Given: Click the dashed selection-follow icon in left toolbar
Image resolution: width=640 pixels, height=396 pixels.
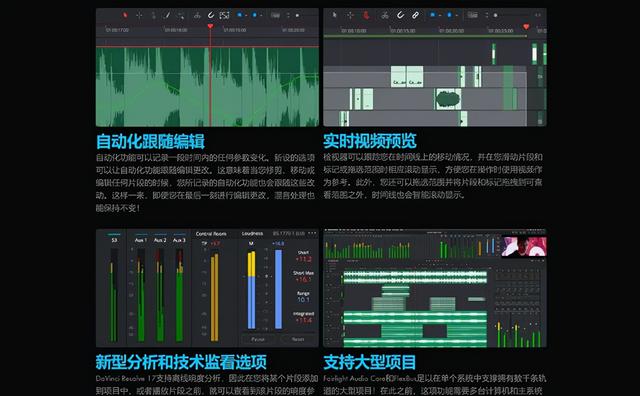Looking at the screenshot, I should 224,15.
